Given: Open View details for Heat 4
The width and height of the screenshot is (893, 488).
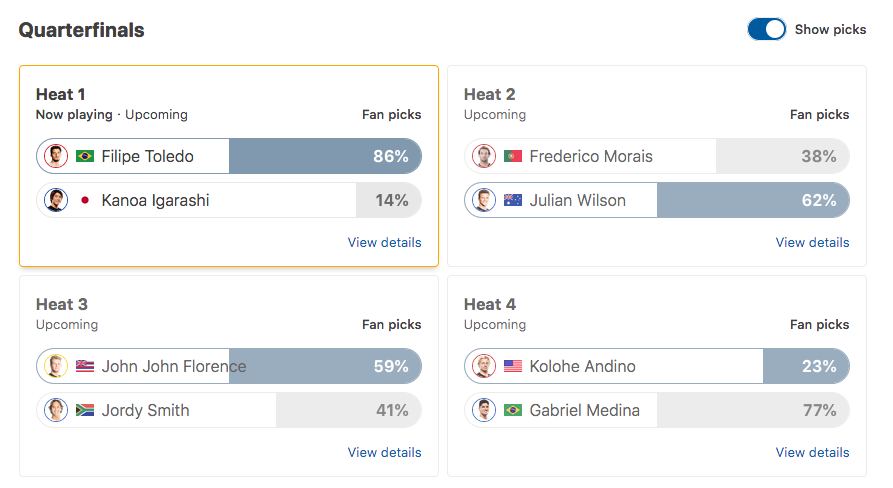Looking at the screenshot, I should click(812, 453).
